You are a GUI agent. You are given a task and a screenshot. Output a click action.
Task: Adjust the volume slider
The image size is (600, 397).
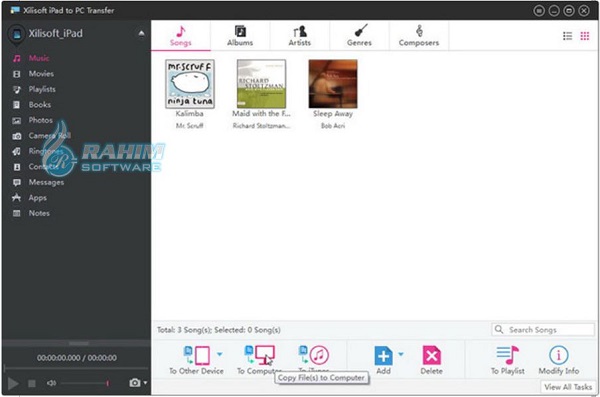(85, 383)
